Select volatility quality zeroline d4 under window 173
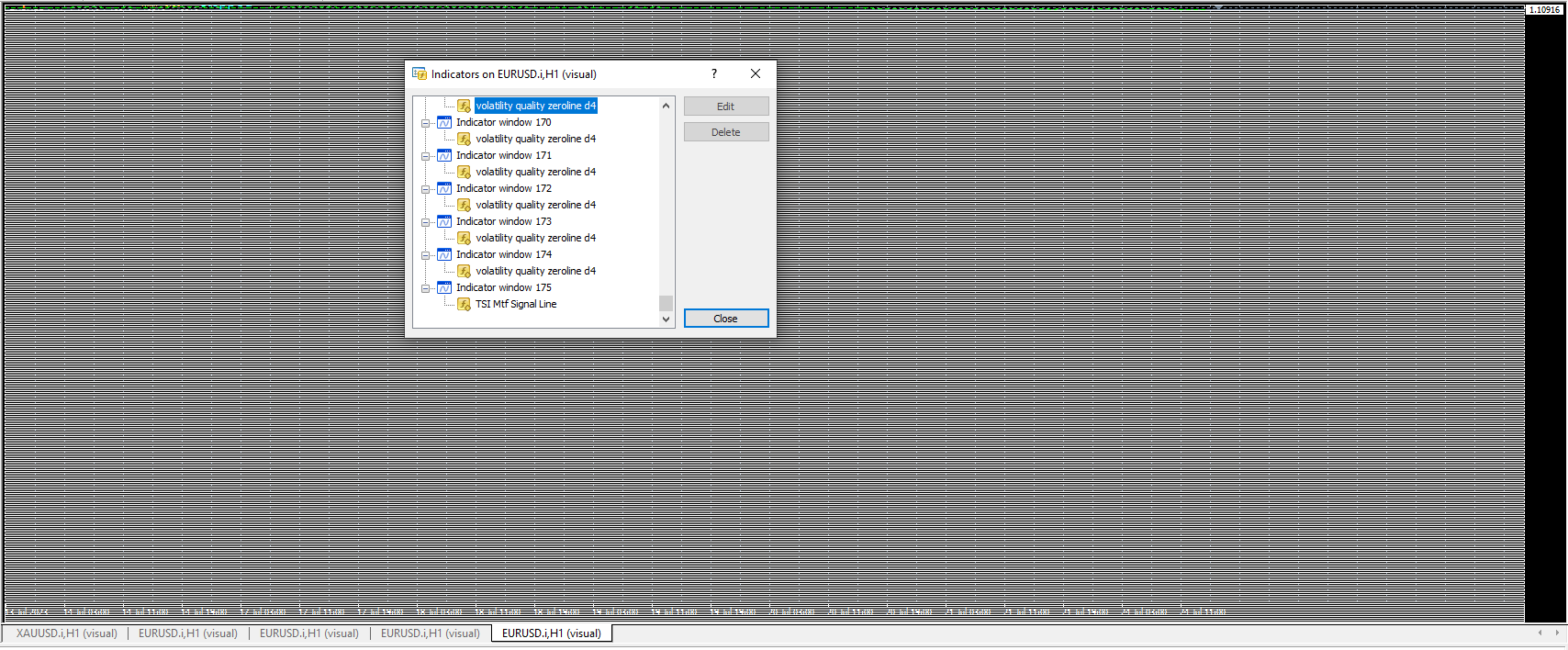This screenshot has height=650, width=1568. 536,238
